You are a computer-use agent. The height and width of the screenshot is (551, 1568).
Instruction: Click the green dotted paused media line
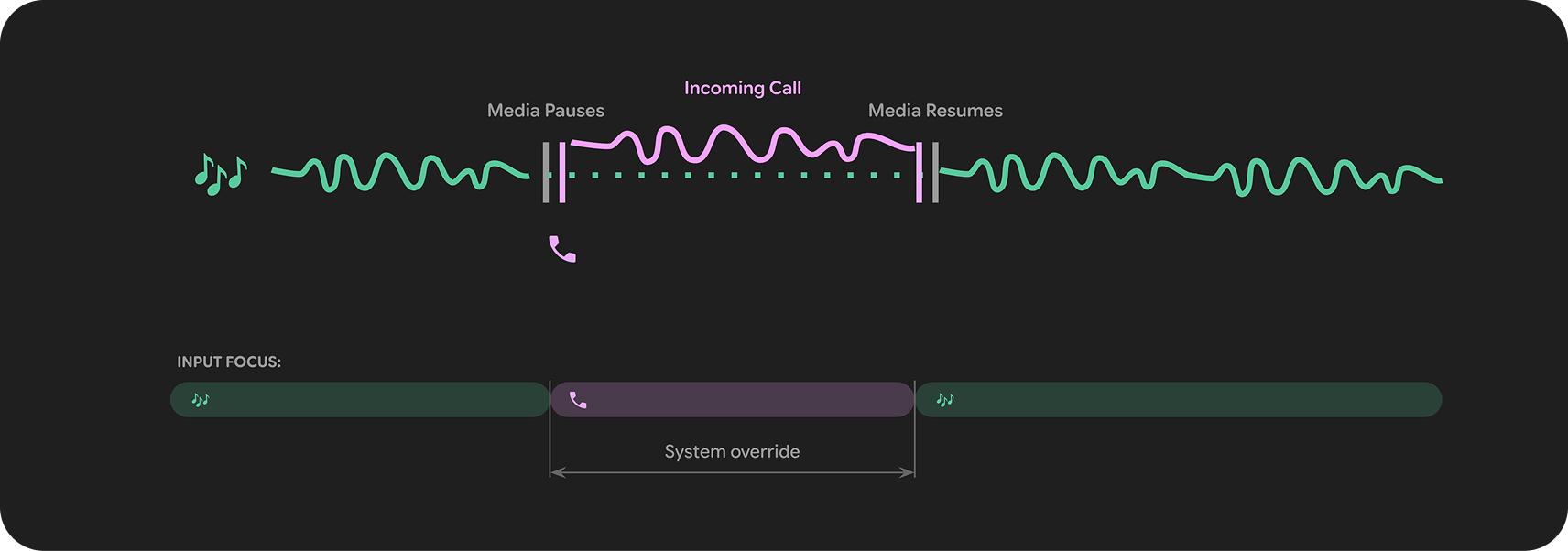[x=733, y=175]
